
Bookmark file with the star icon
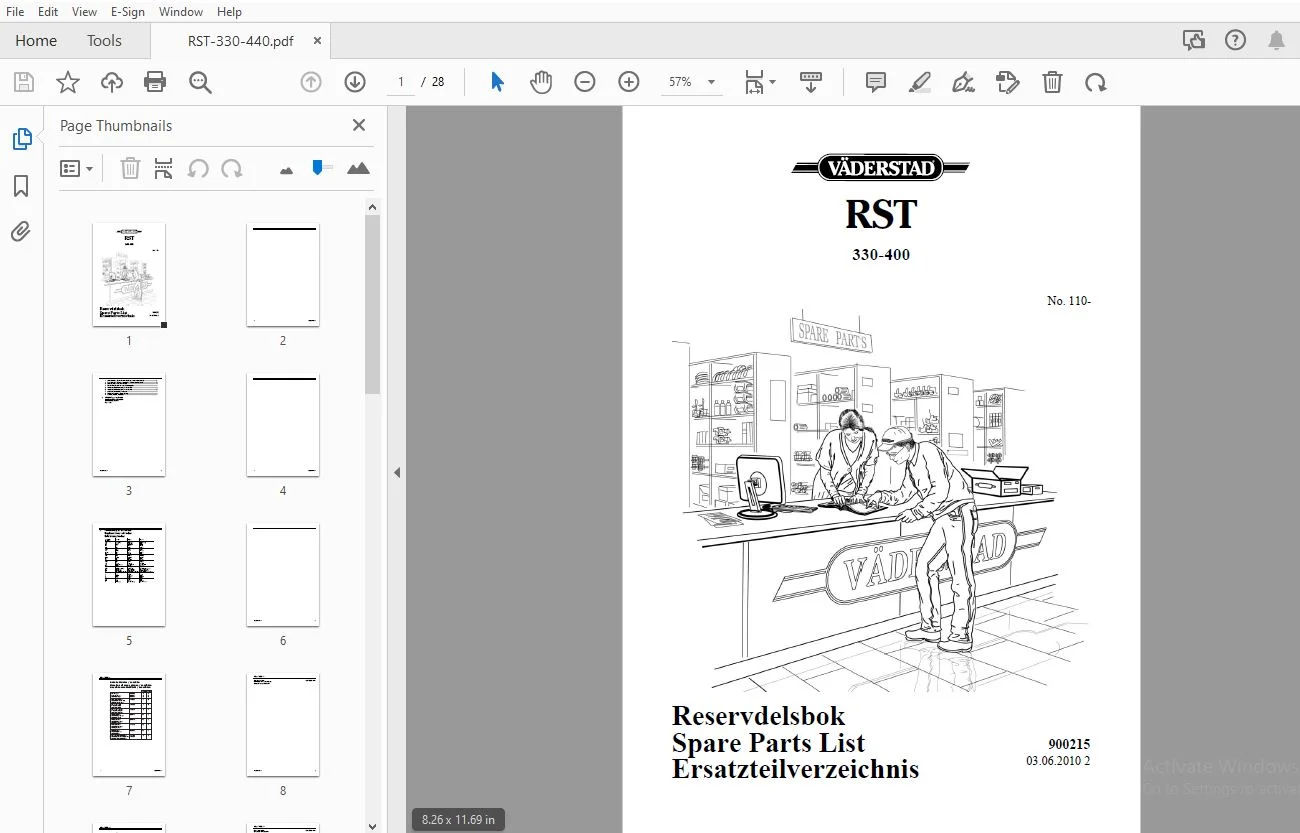(x=67, y=82)
